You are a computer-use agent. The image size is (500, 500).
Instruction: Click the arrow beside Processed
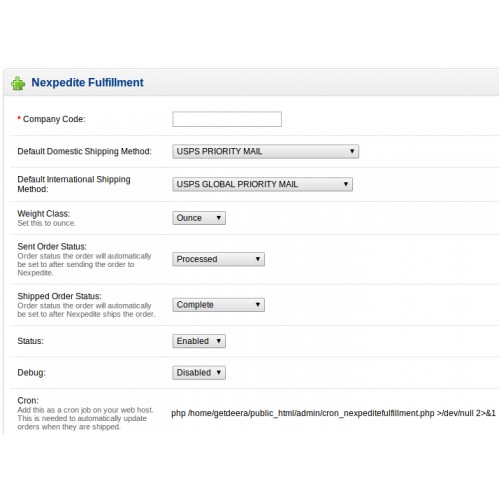click(x=258, y=259)
